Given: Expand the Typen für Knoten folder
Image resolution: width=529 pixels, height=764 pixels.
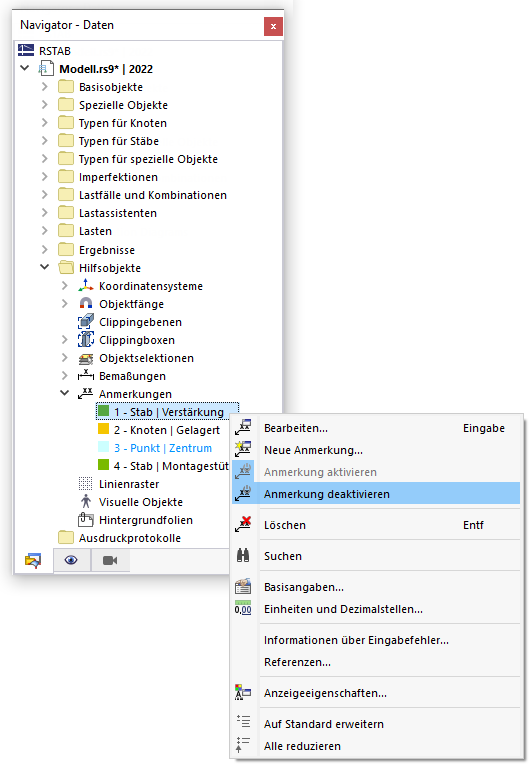Looking at the screenshot, I should (45, 123).
